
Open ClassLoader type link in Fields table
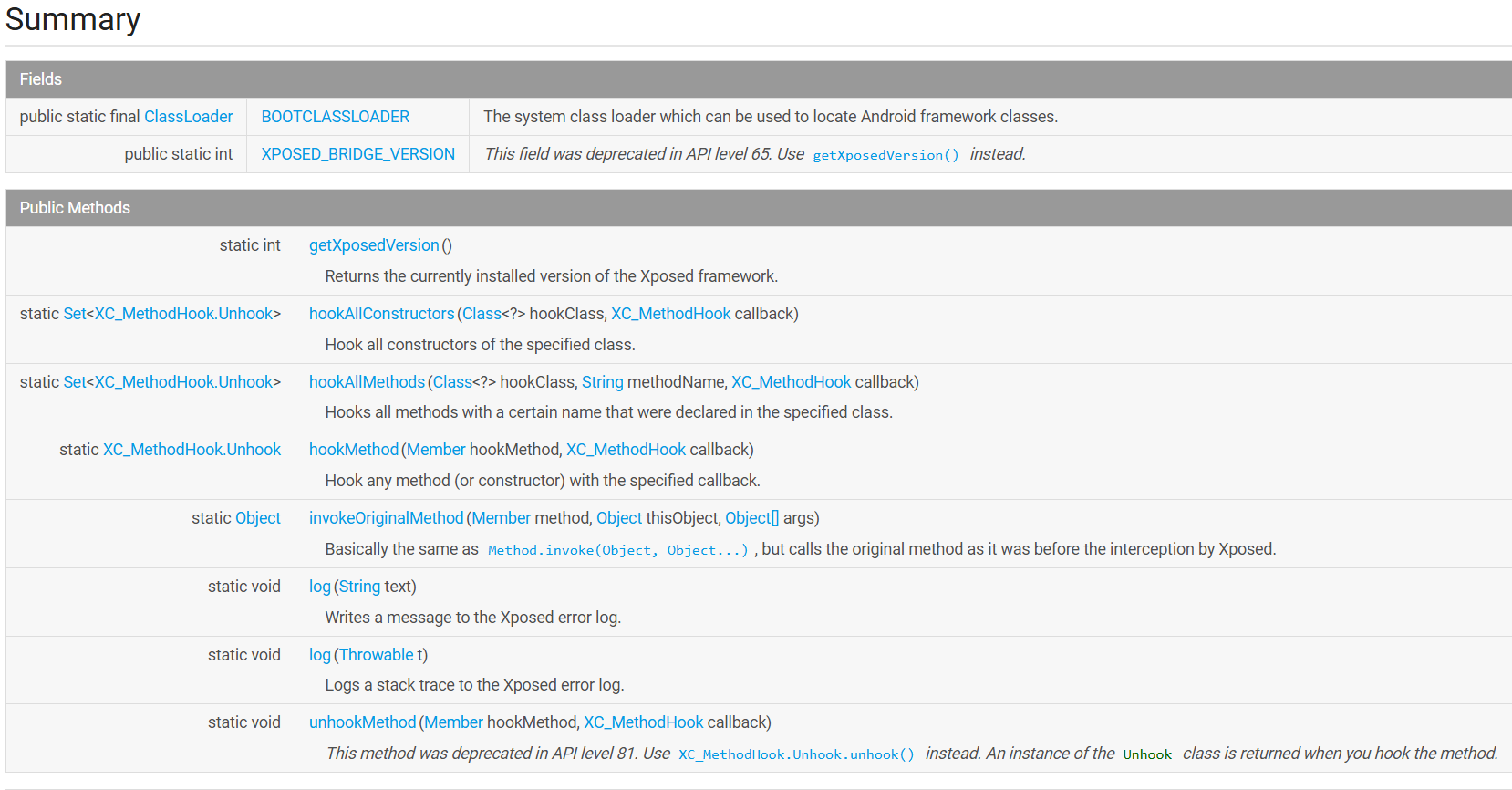point(189,117)
